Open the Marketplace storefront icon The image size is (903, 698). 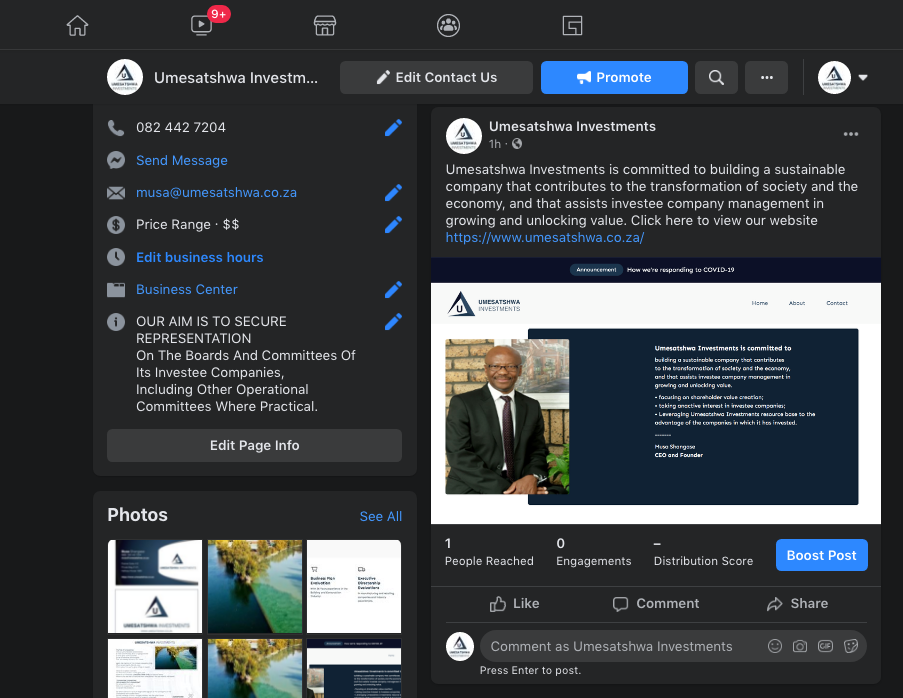[x=325, y=25]
